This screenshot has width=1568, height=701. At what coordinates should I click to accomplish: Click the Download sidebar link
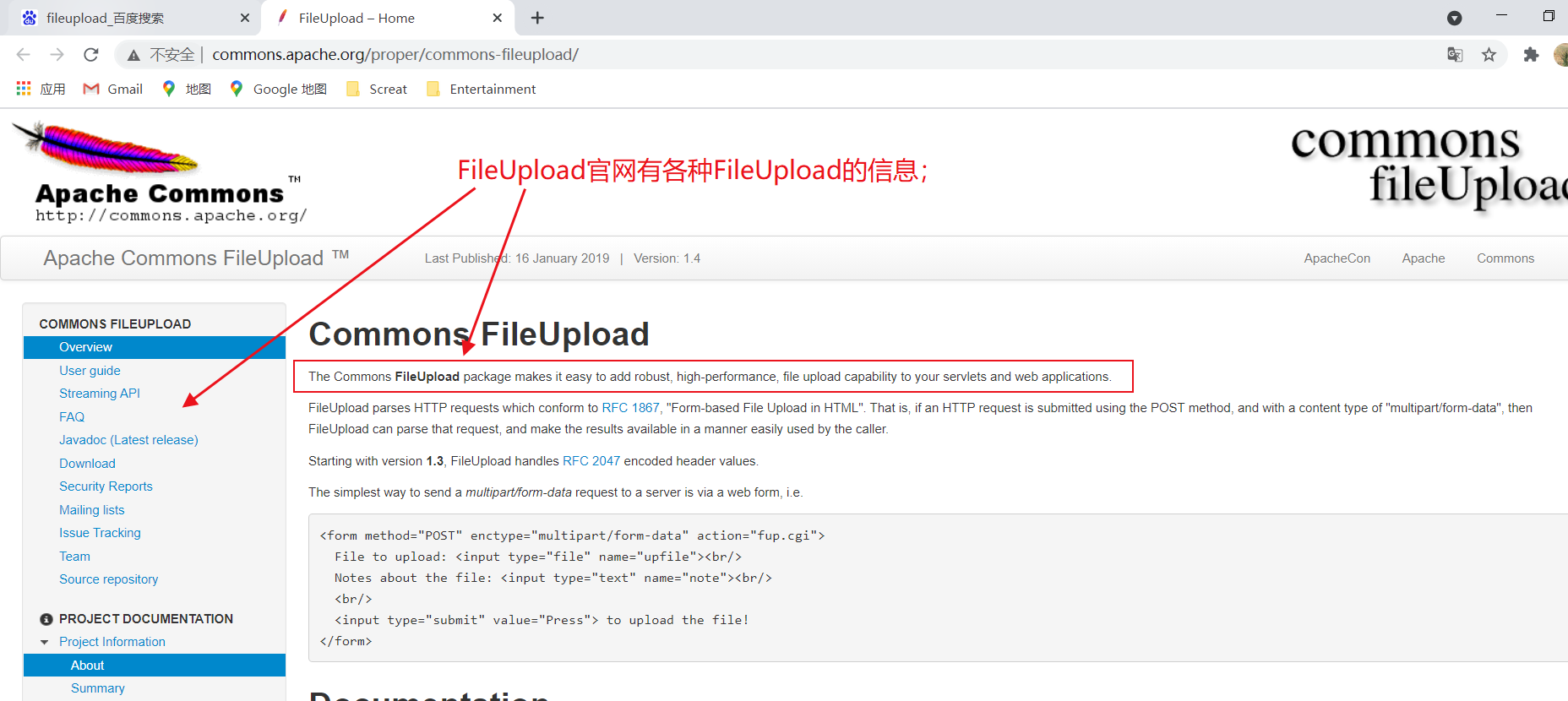click(x=87, y=463)
